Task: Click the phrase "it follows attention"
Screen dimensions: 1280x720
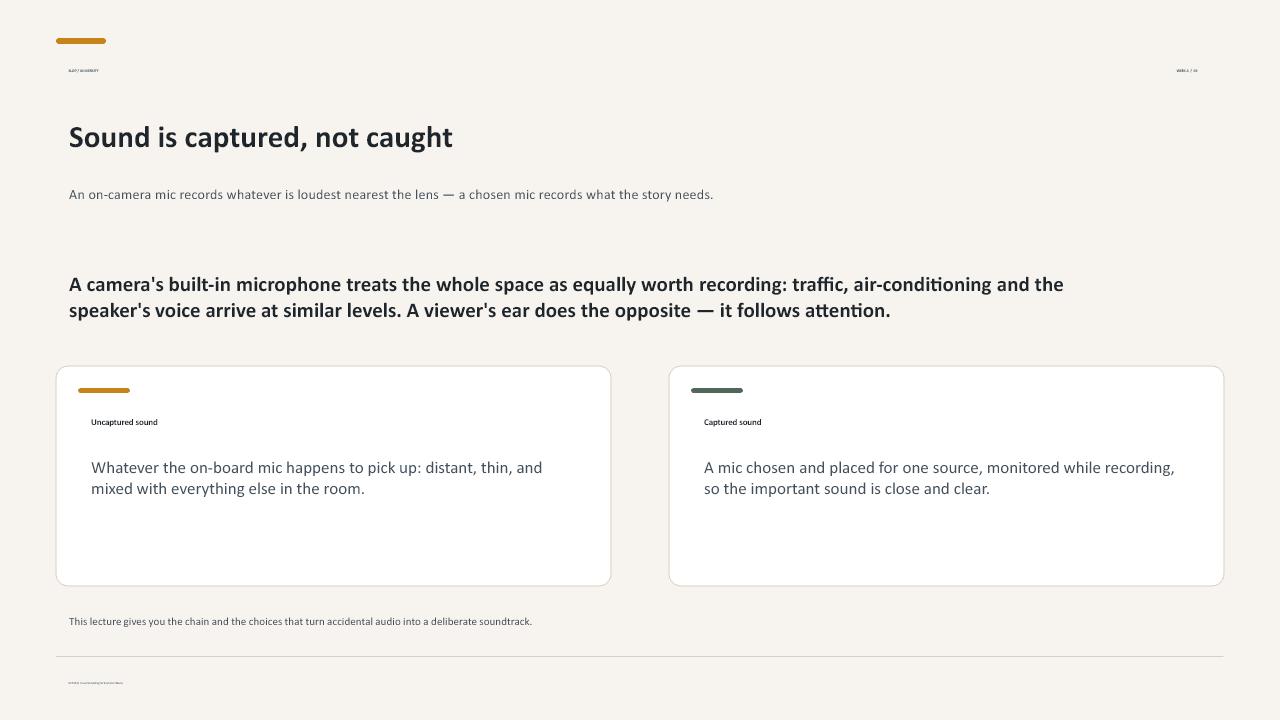Action: pyautogui.click(x=803, y=311)
